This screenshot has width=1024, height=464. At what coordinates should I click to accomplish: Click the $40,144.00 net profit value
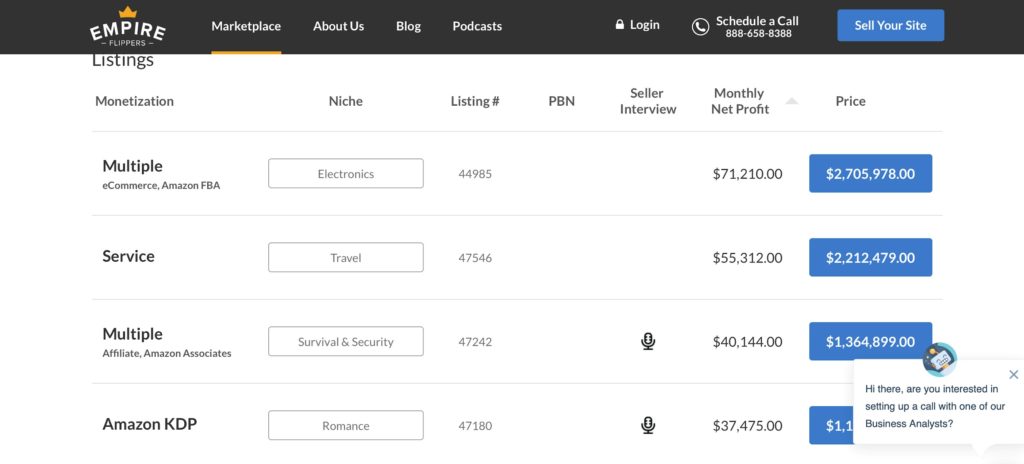747,342
